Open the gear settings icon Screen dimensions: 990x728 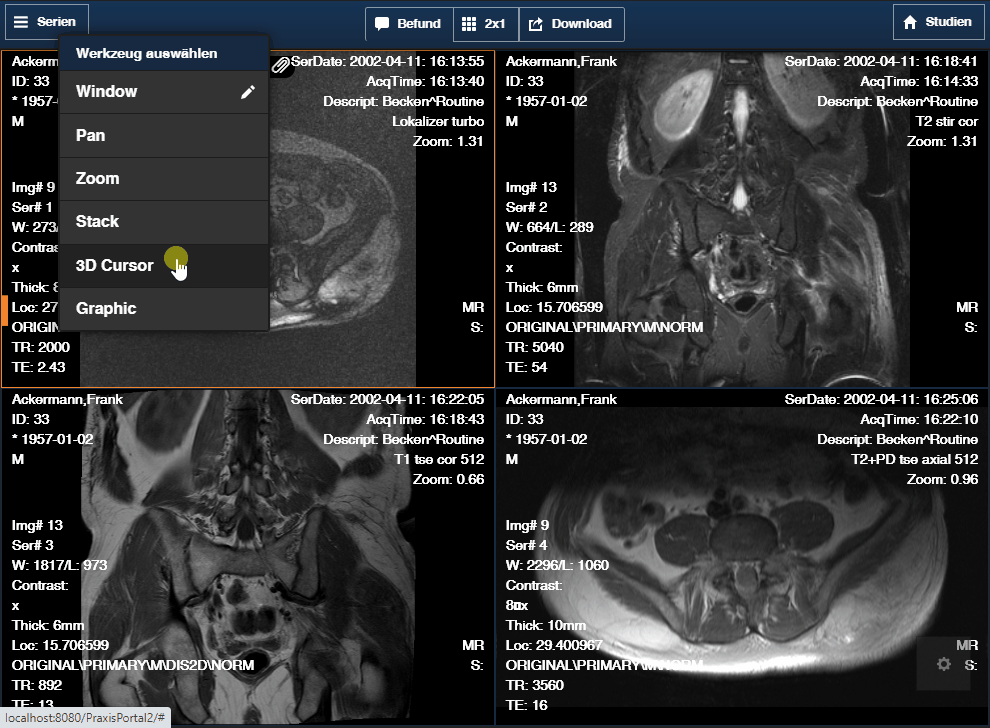point(943,664)
